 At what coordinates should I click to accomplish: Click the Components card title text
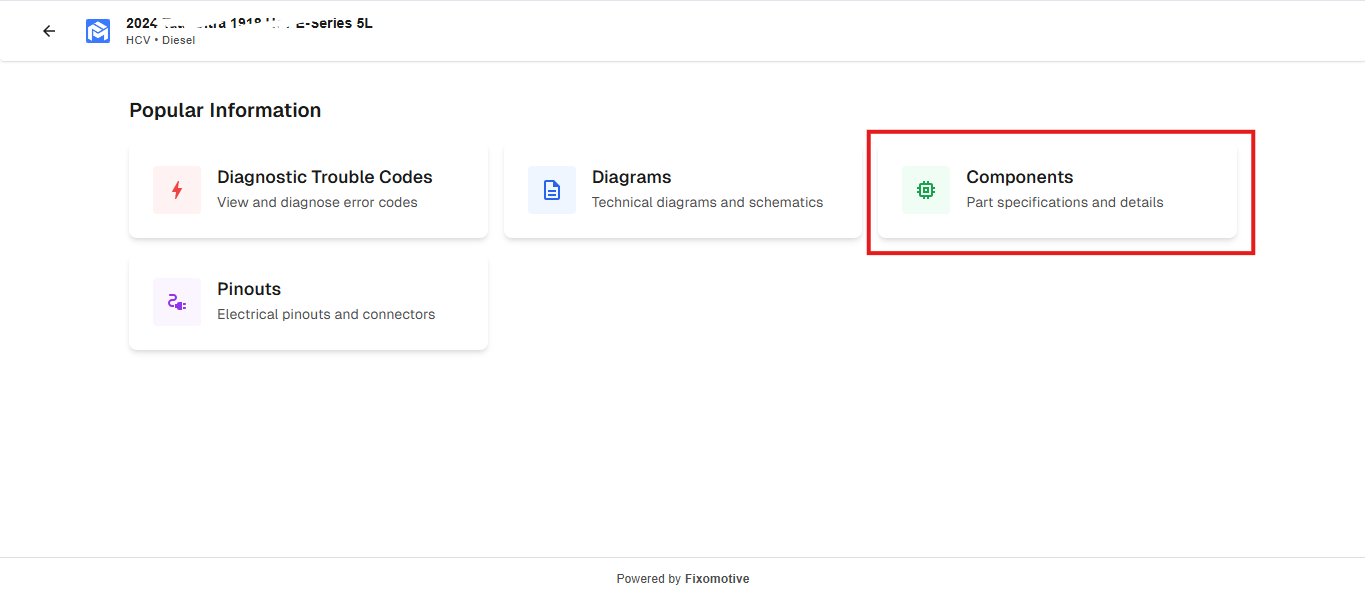tap(1019, 177)
